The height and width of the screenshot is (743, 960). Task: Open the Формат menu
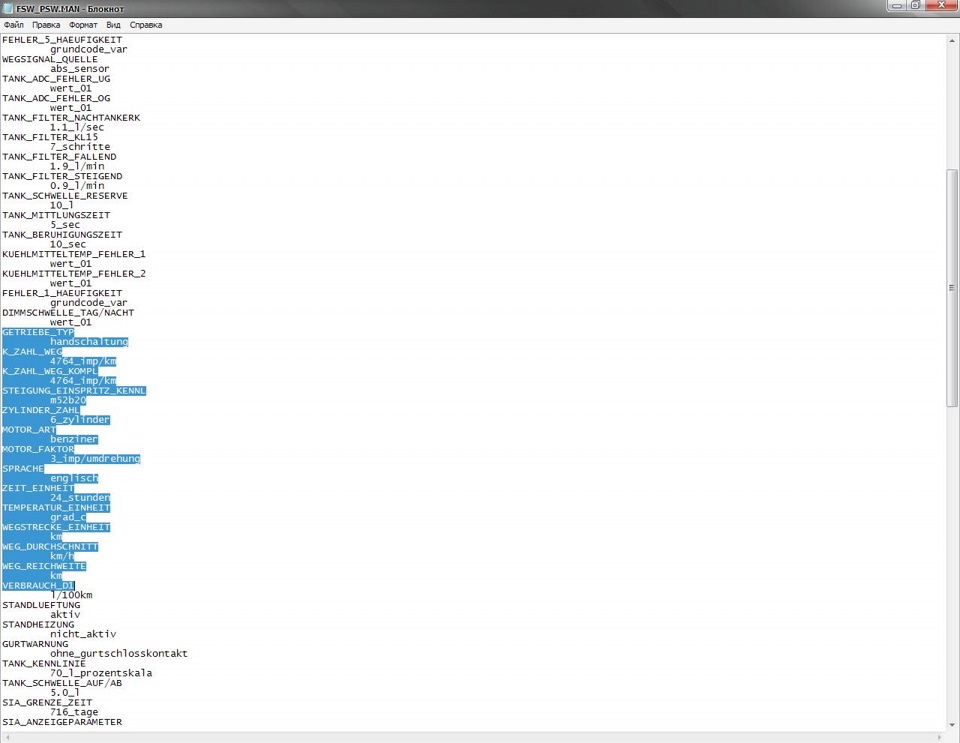click(83, 25)
